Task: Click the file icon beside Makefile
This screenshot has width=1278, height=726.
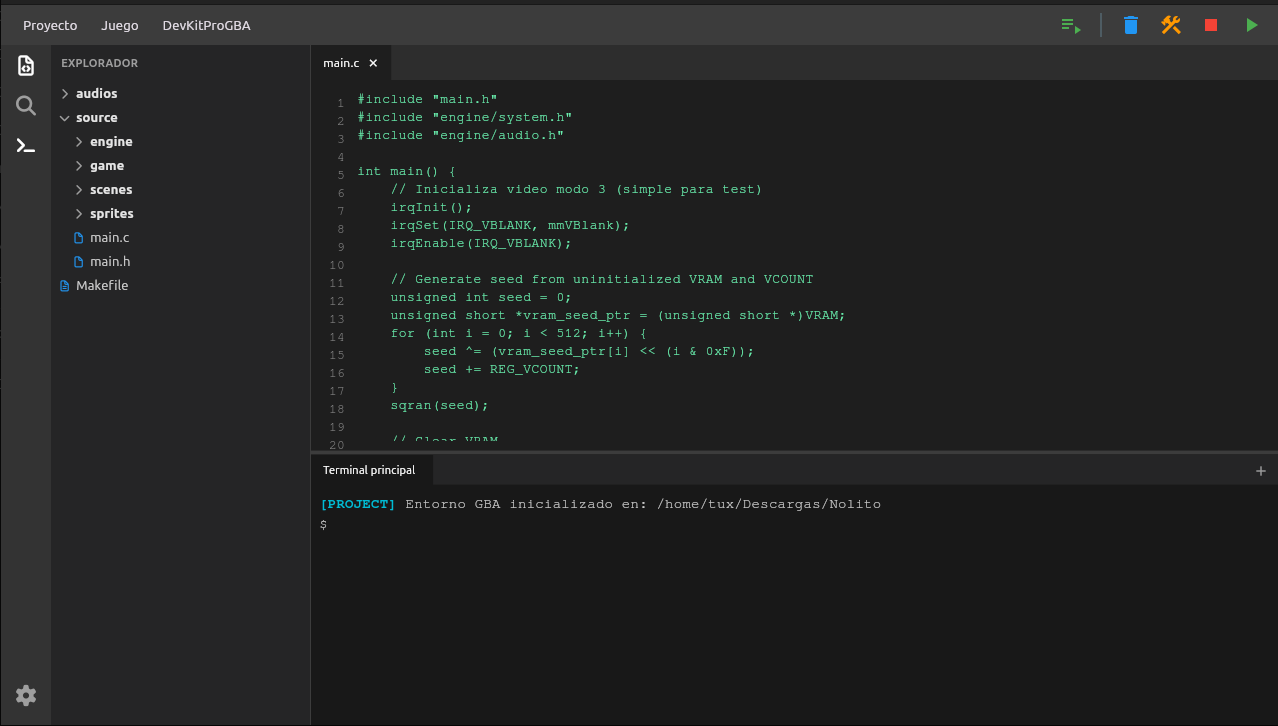Action: point(66,286)
